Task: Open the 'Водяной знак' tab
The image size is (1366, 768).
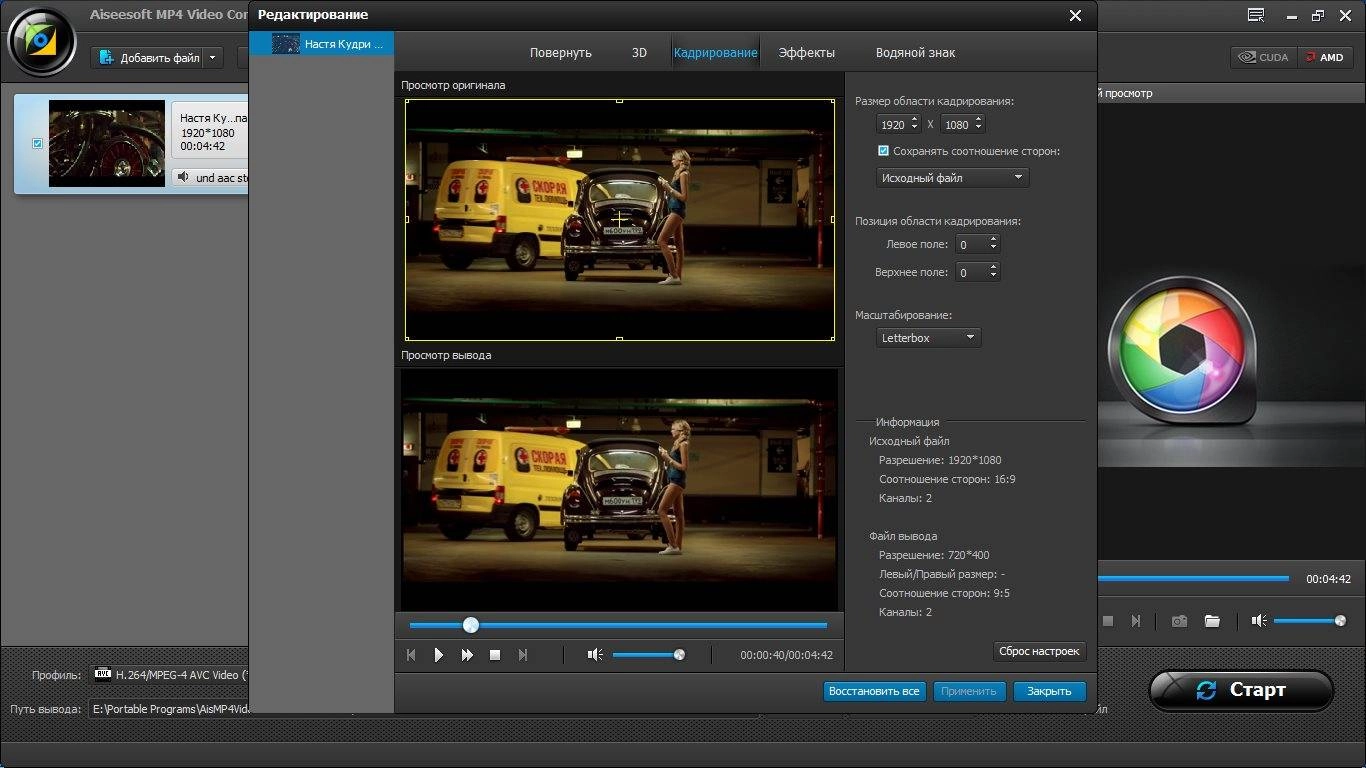Action: (915, 53)
